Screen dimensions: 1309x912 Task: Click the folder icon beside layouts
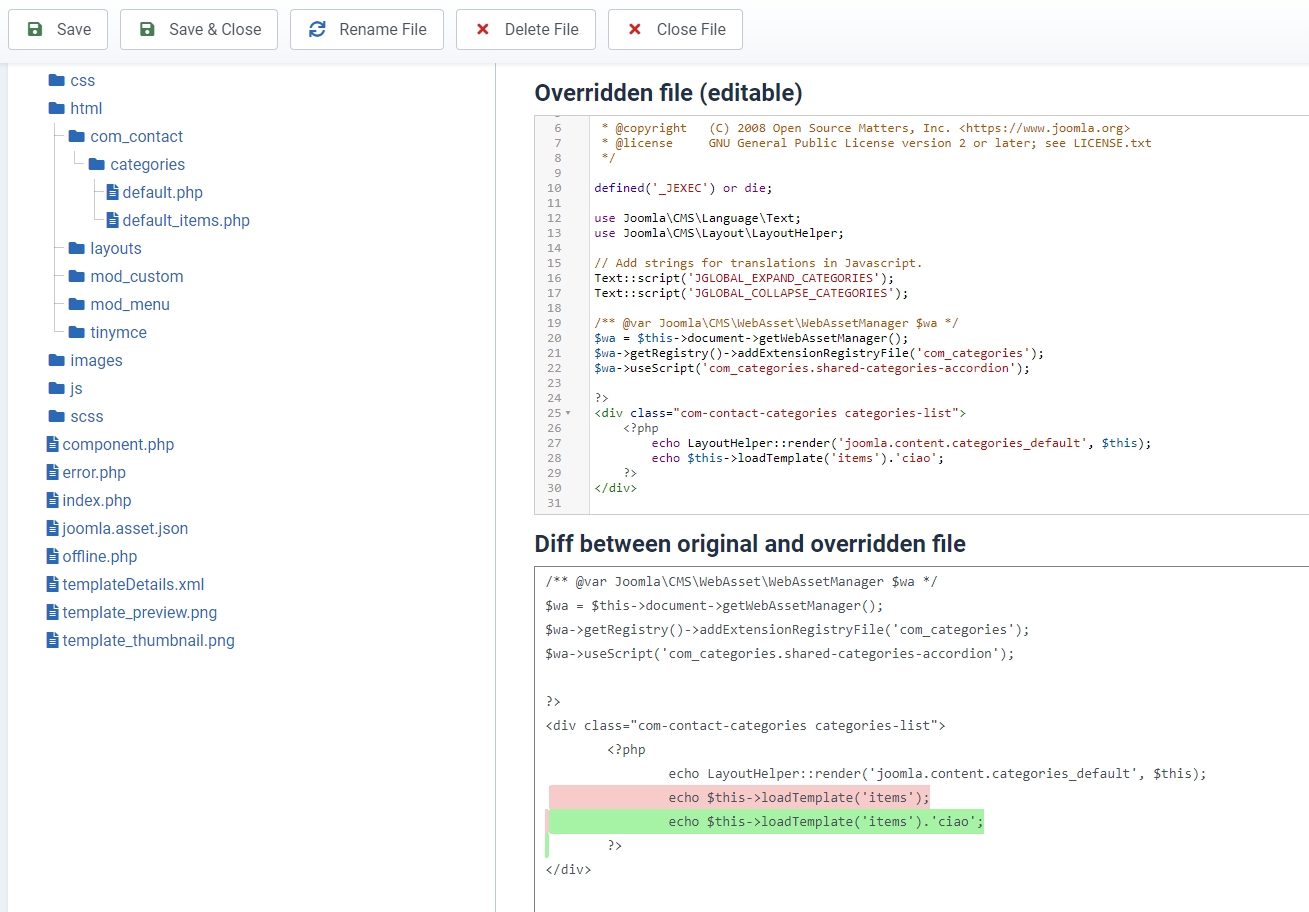click(76, 248)
